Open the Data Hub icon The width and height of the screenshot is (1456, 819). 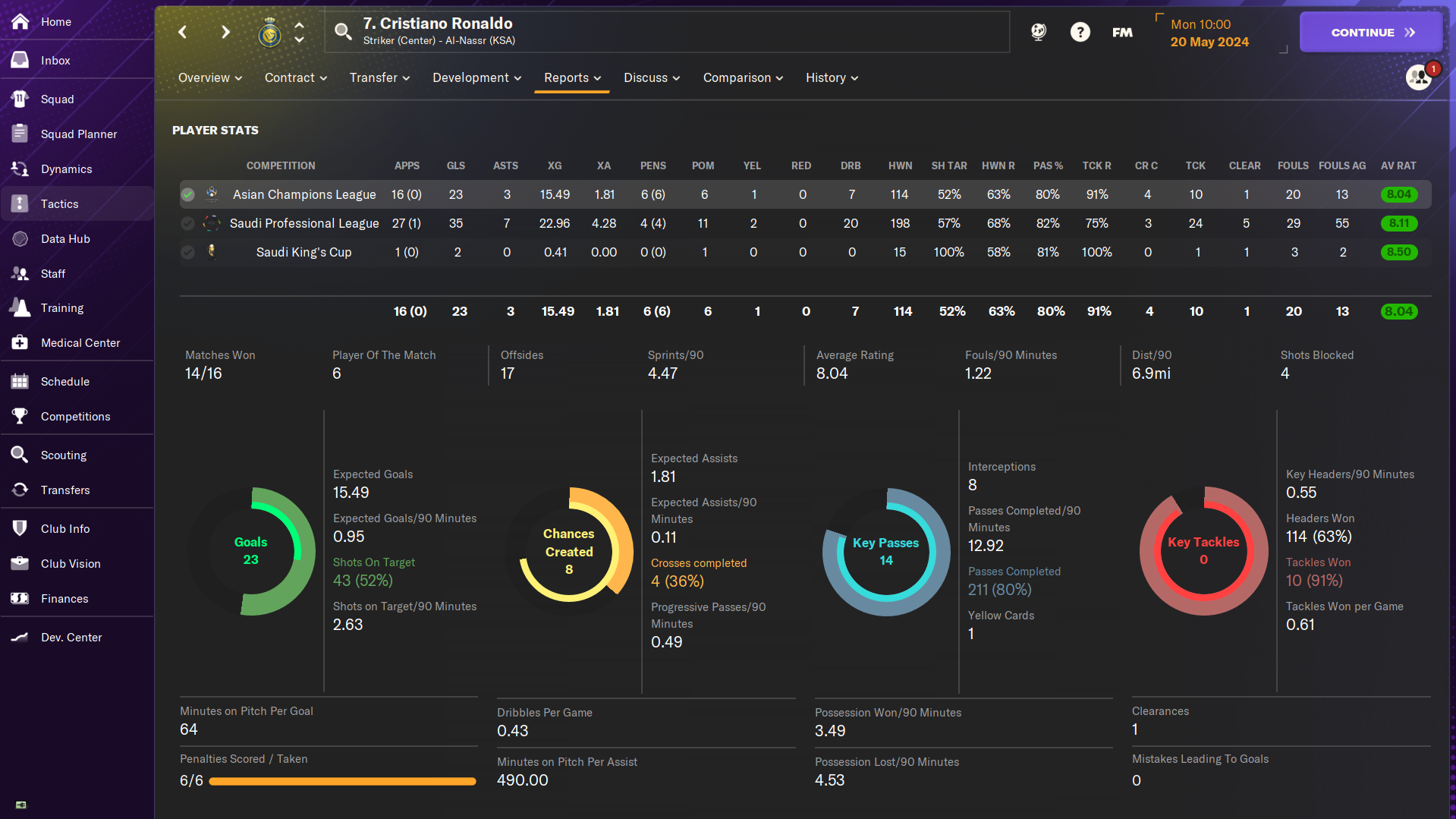20,238
